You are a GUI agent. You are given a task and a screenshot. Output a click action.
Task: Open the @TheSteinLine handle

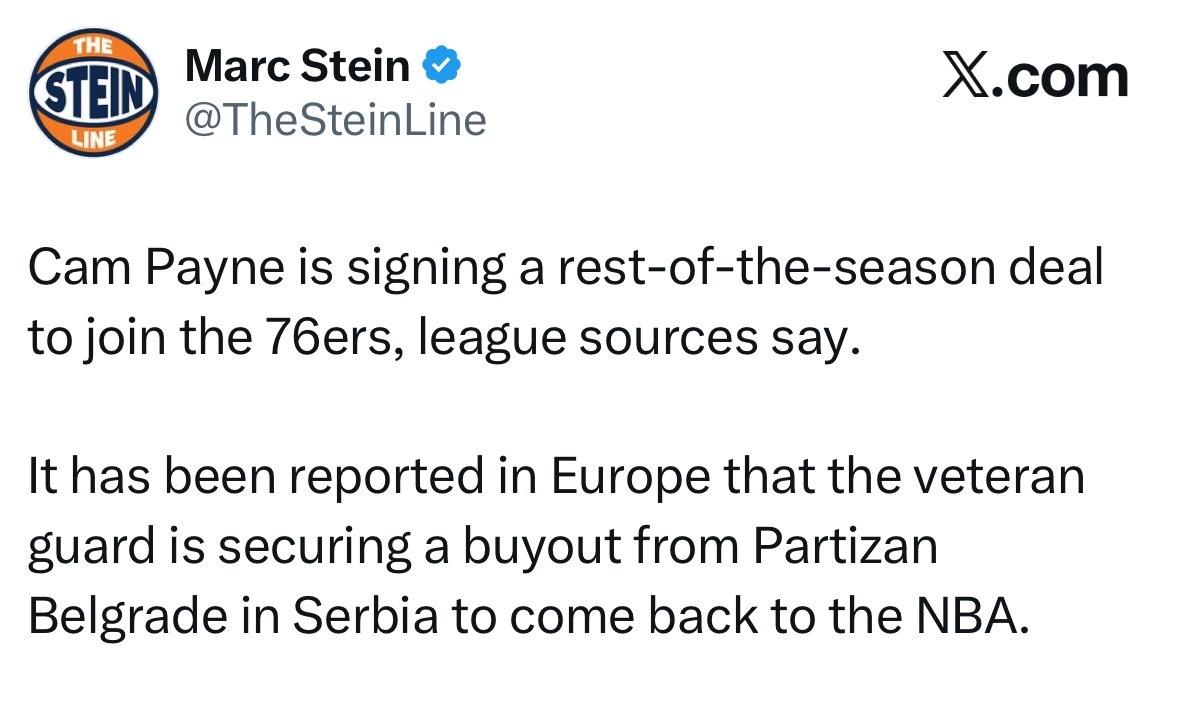(x=336, y=120)
